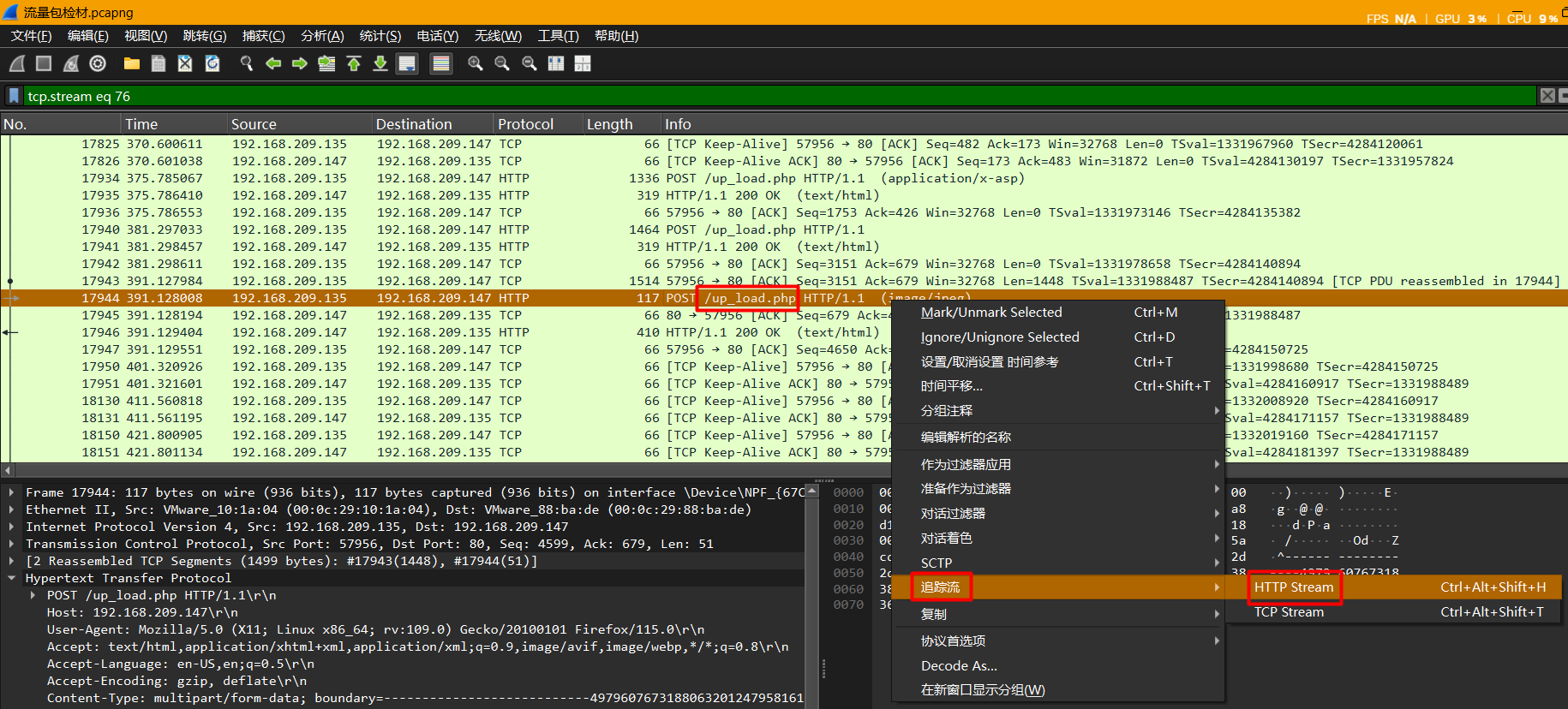This screenshot has height=709, width=1568.
Task: Open 追踪流 submenu entry
Action: pos(1058,587)
